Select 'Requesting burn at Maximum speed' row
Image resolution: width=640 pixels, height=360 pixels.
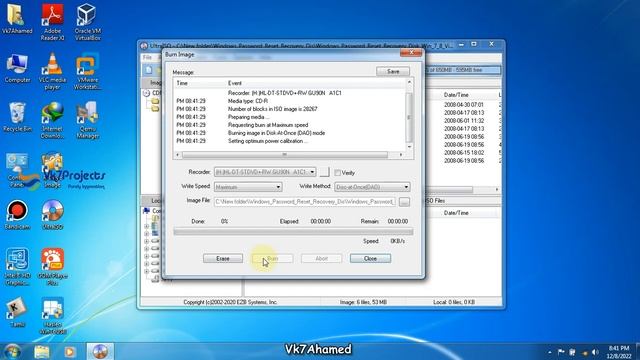(x=289, y=125)
